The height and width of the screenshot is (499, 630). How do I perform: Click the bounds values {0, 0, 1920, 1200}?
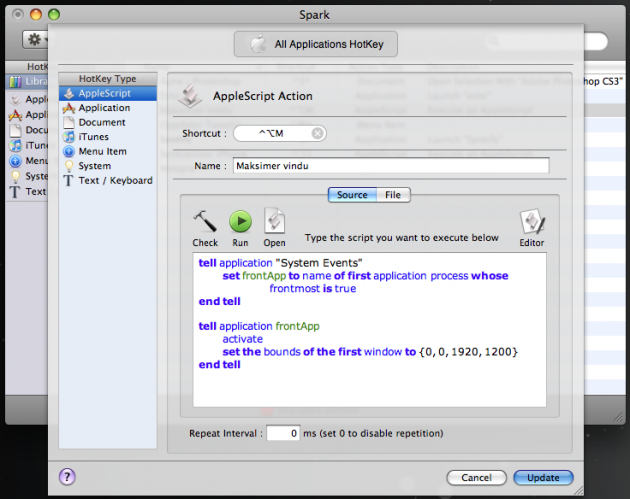coord(468,352)
